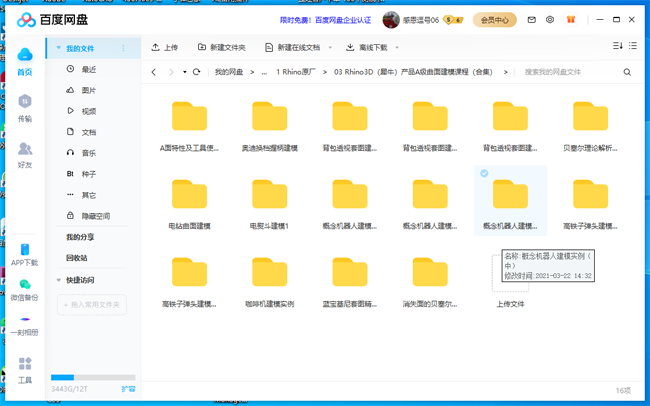Open the 会员中心 member center
Viewport: 650px width, 406px height.
pyautogui.click(x=495, y=20)
